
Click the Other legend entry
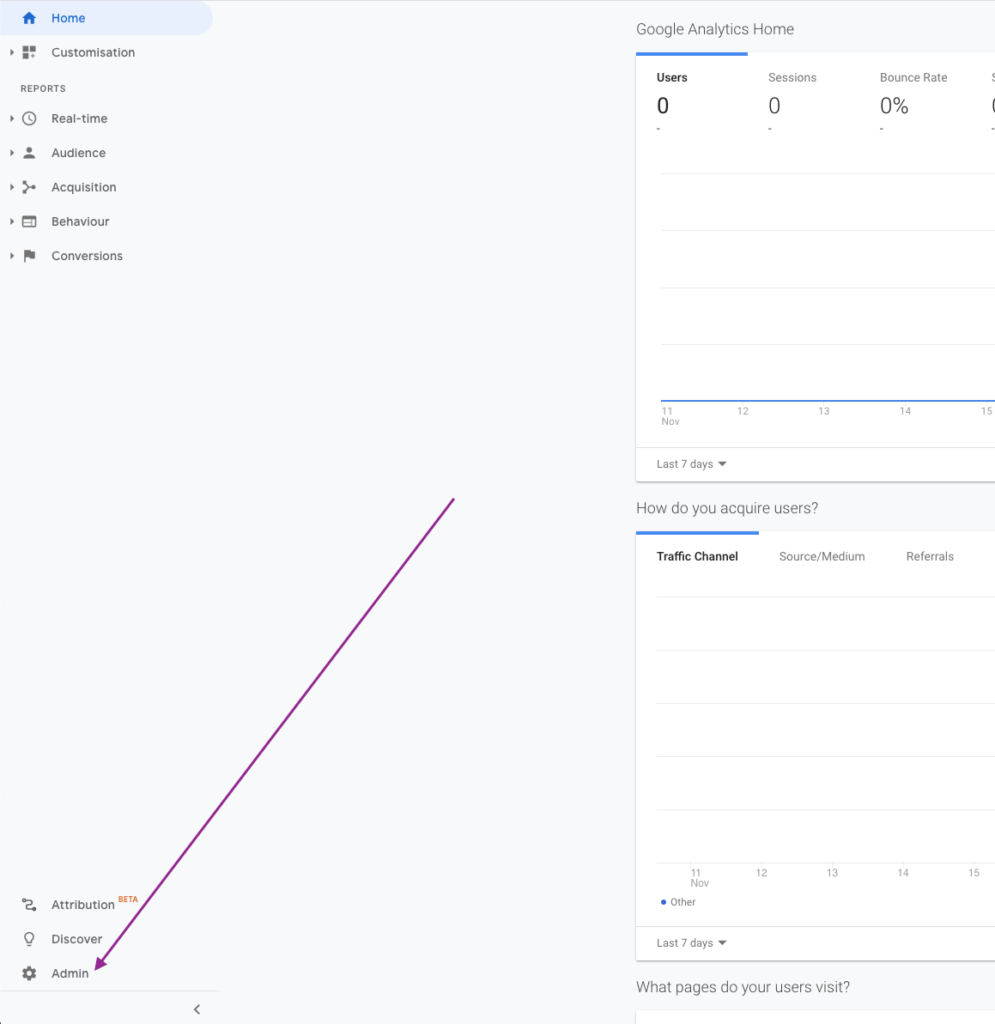678,902
